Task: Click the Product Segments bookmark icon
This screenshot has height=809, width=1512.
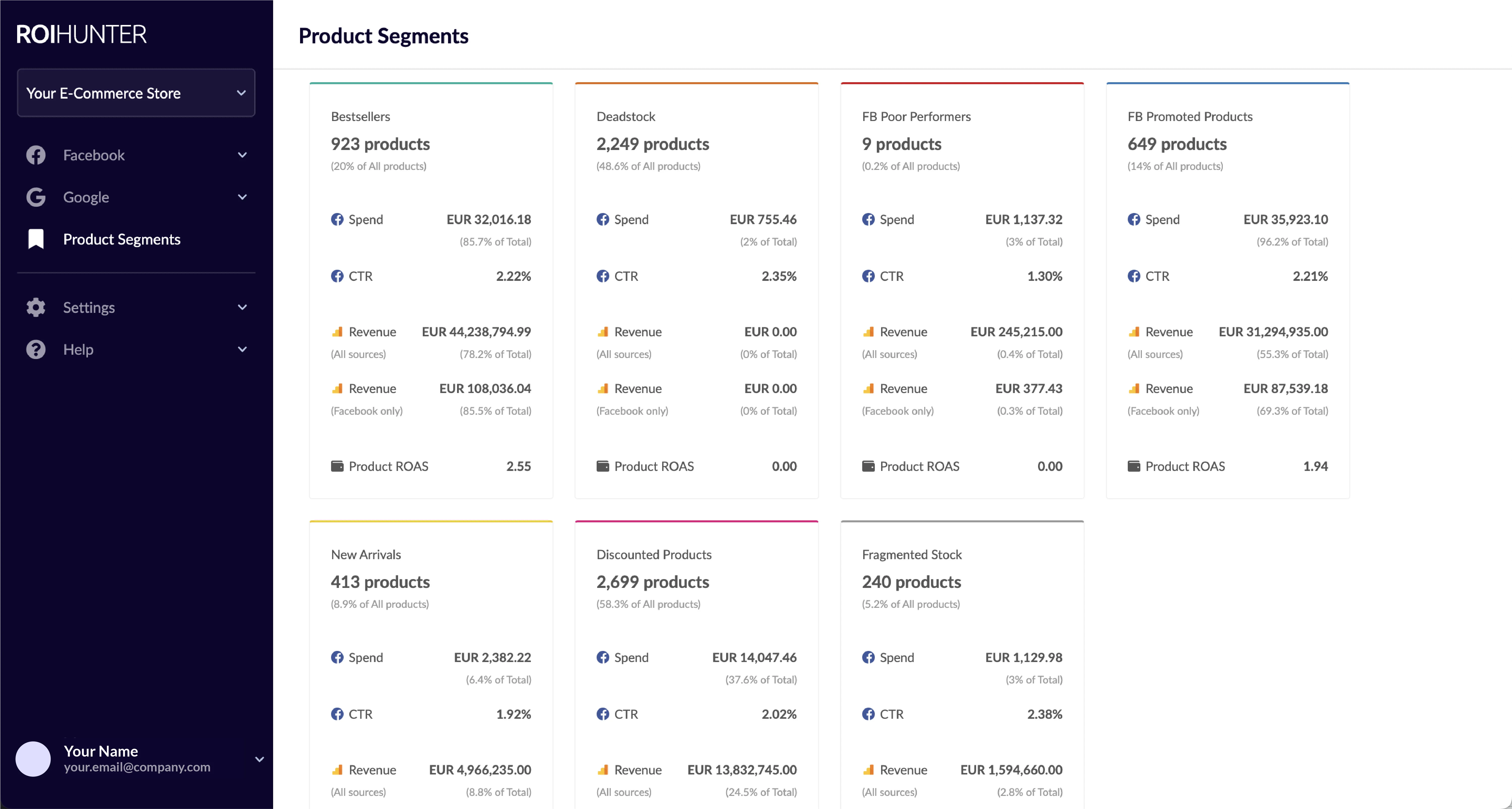Action: (x=36, y=239)
